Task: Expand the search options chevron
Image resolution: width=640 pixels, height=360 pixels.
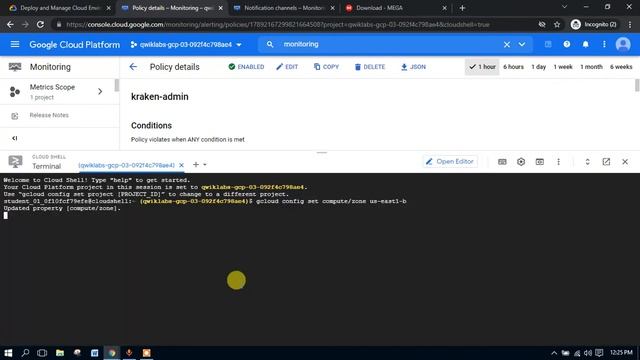Action: click(522, 44)
